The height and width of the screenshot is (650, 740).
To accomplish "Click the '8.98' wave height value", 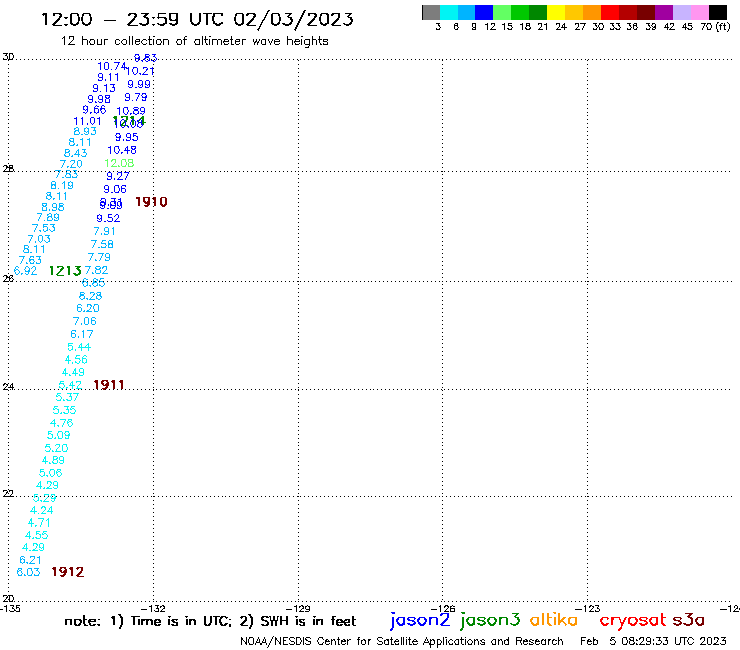I will pos(53,207).
